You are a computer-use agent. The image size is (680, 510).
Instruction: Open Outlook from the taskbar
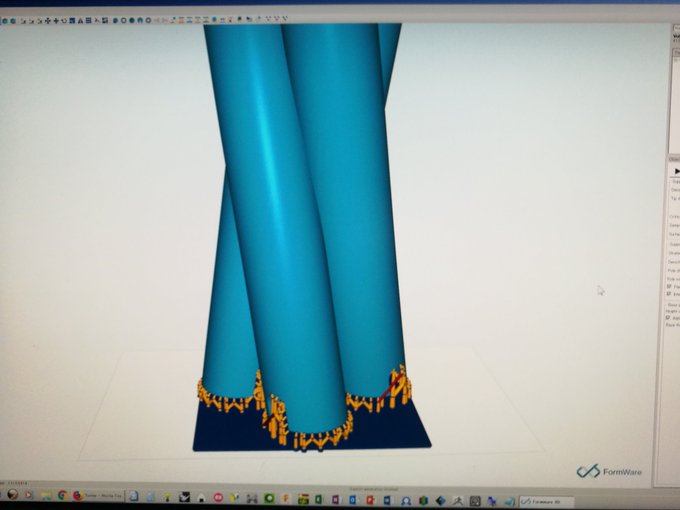click(x=353, y=500)
